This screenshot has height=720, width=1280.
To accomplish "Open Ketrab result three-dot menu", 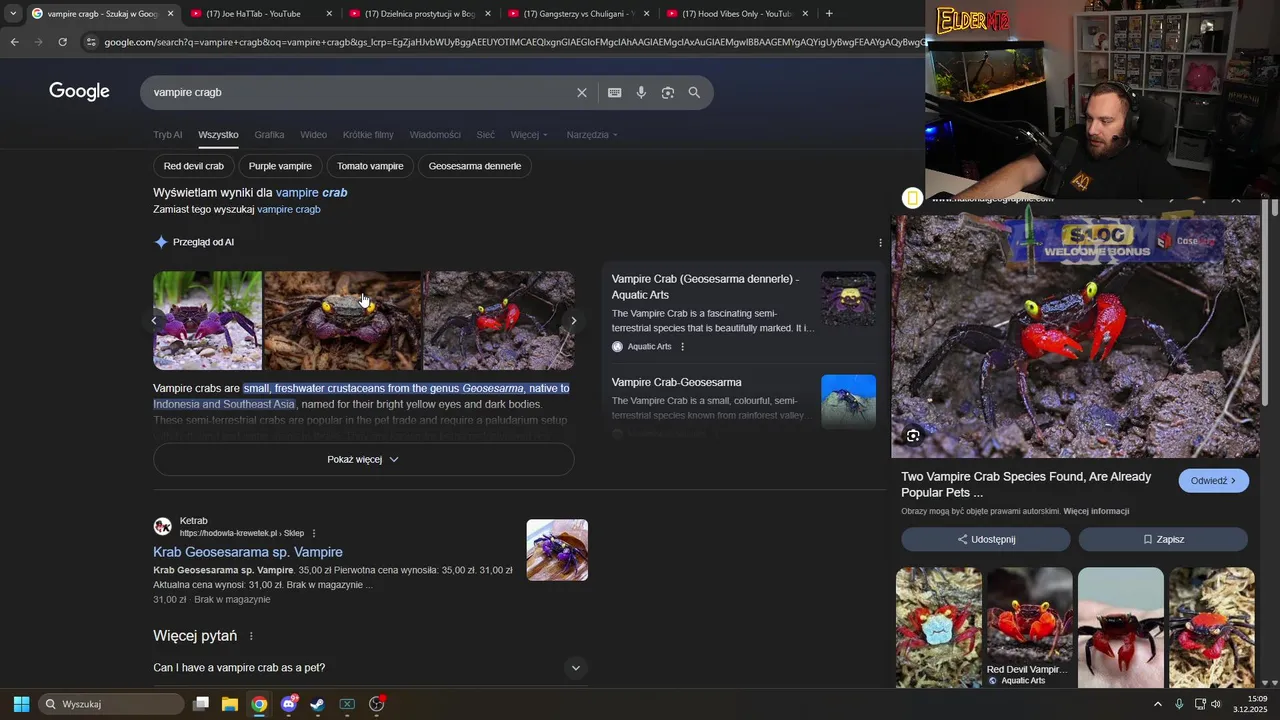I will (x=314, y=533).
